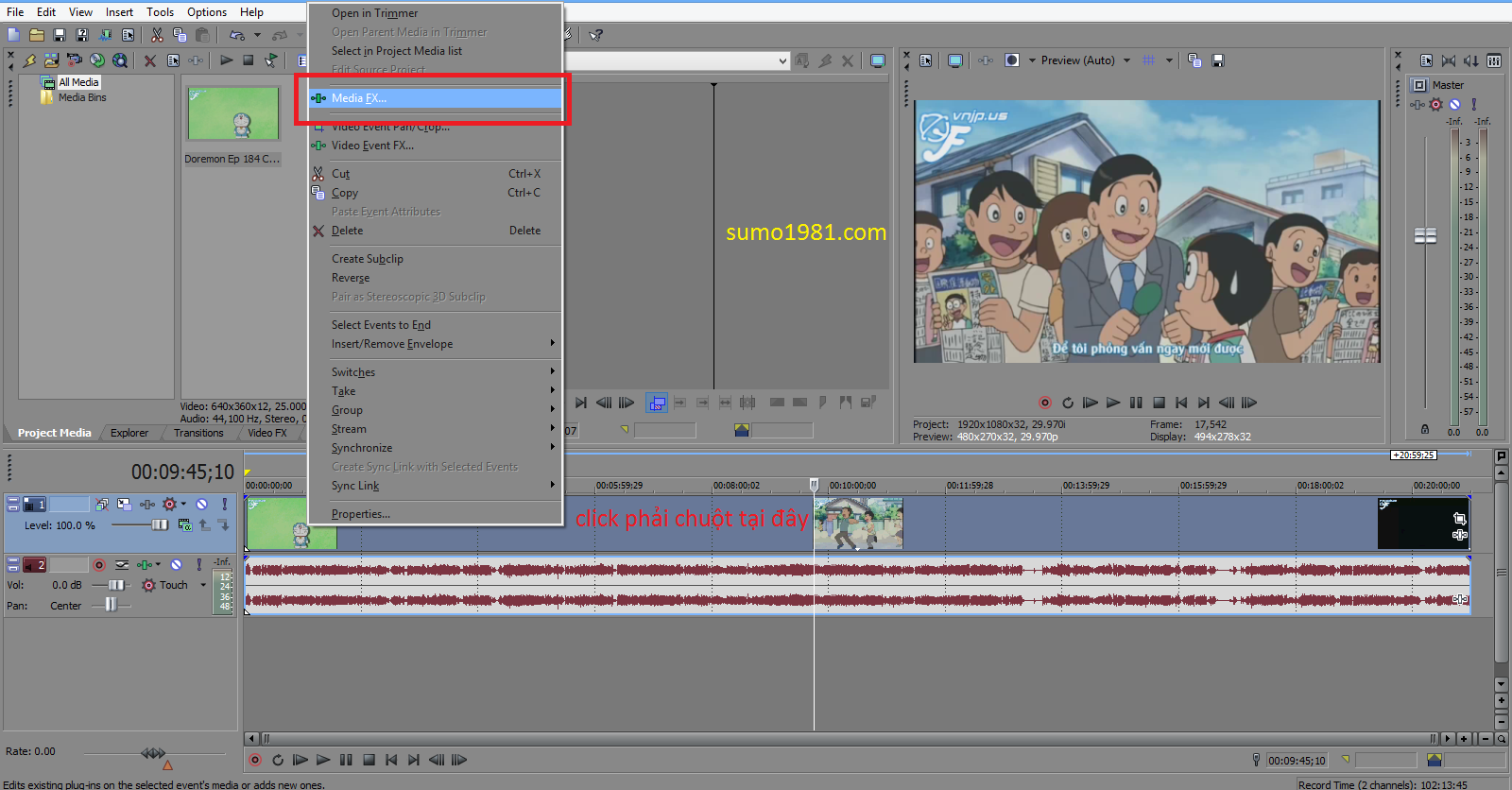Create a new project from the toolbar
The image size is (1512, 790).
13,35
